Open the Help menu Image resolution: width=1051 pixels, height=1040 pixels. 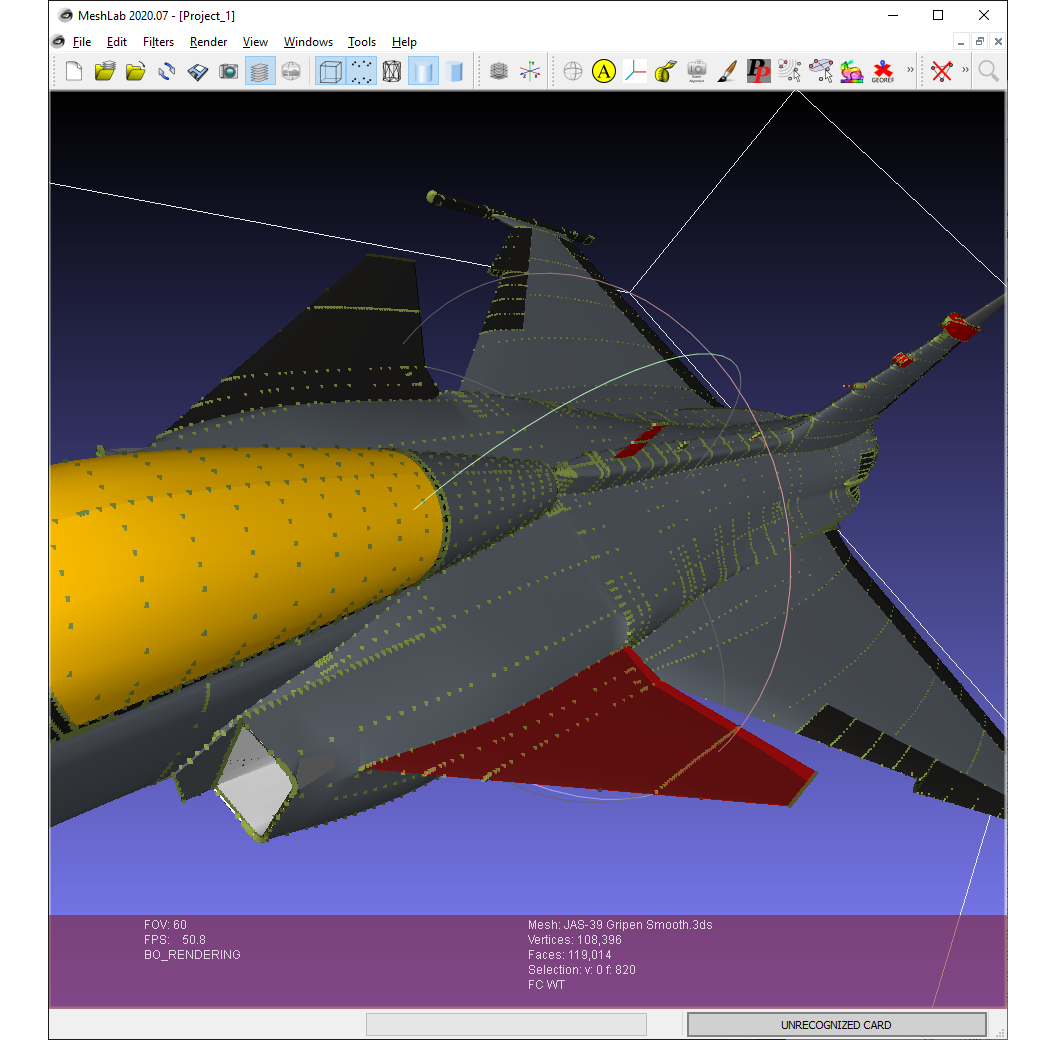pos(404,42)
